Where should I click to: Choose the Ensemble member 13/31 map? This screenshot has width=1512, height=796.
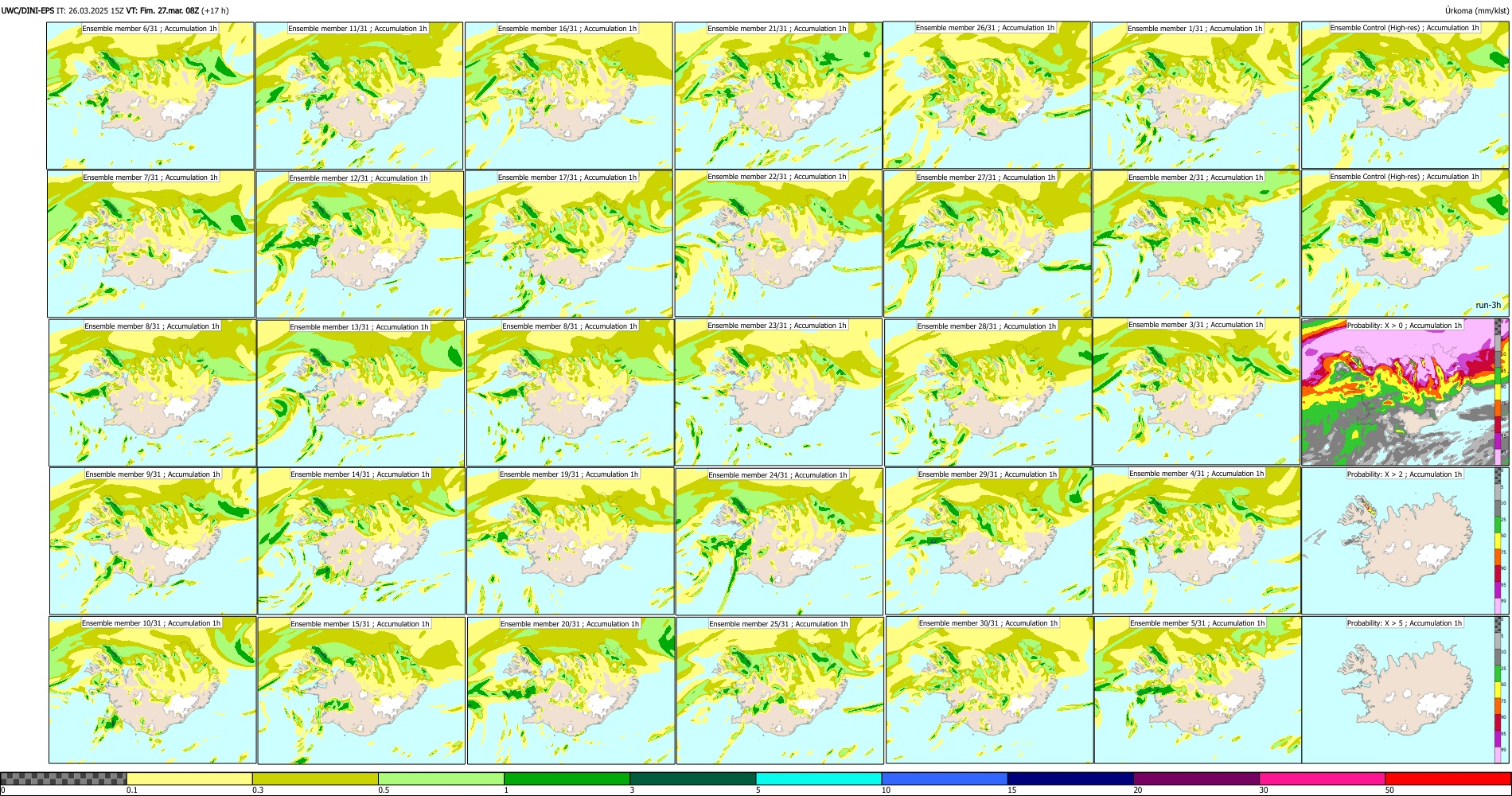click(360, 393)
